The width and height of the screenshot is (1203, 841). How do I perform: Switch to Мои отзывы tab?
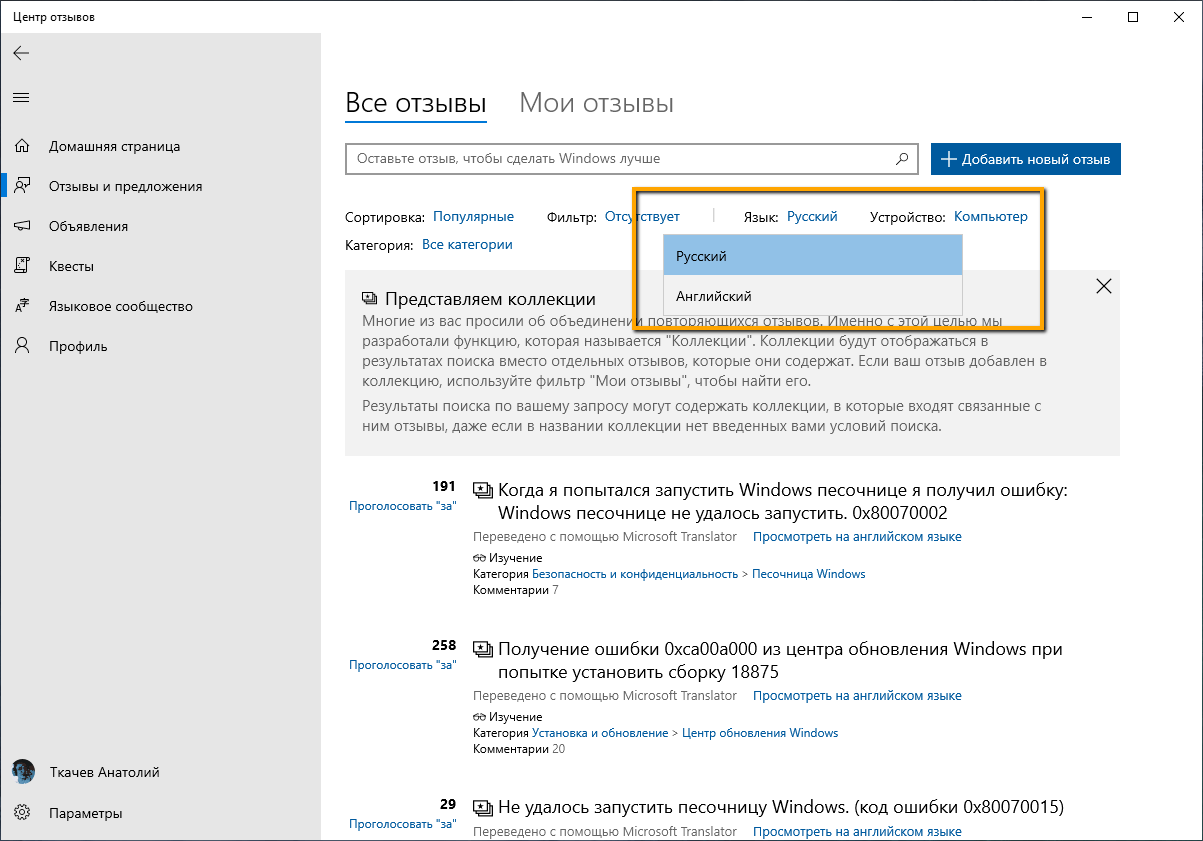click(597, 103)
